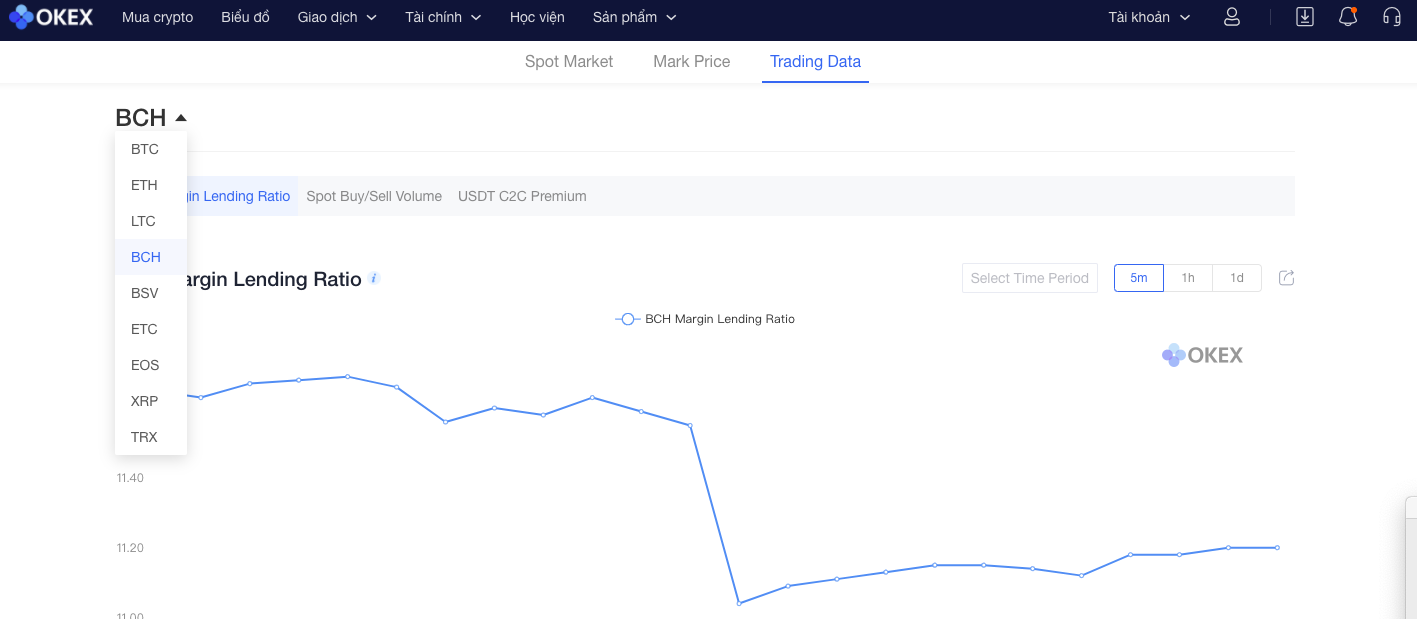Image resolution: width=1417 pixels, height=619 pixels.
Task: Expand the Giao dịch menu
Action: pyautogui.click(x=337, y=17)
